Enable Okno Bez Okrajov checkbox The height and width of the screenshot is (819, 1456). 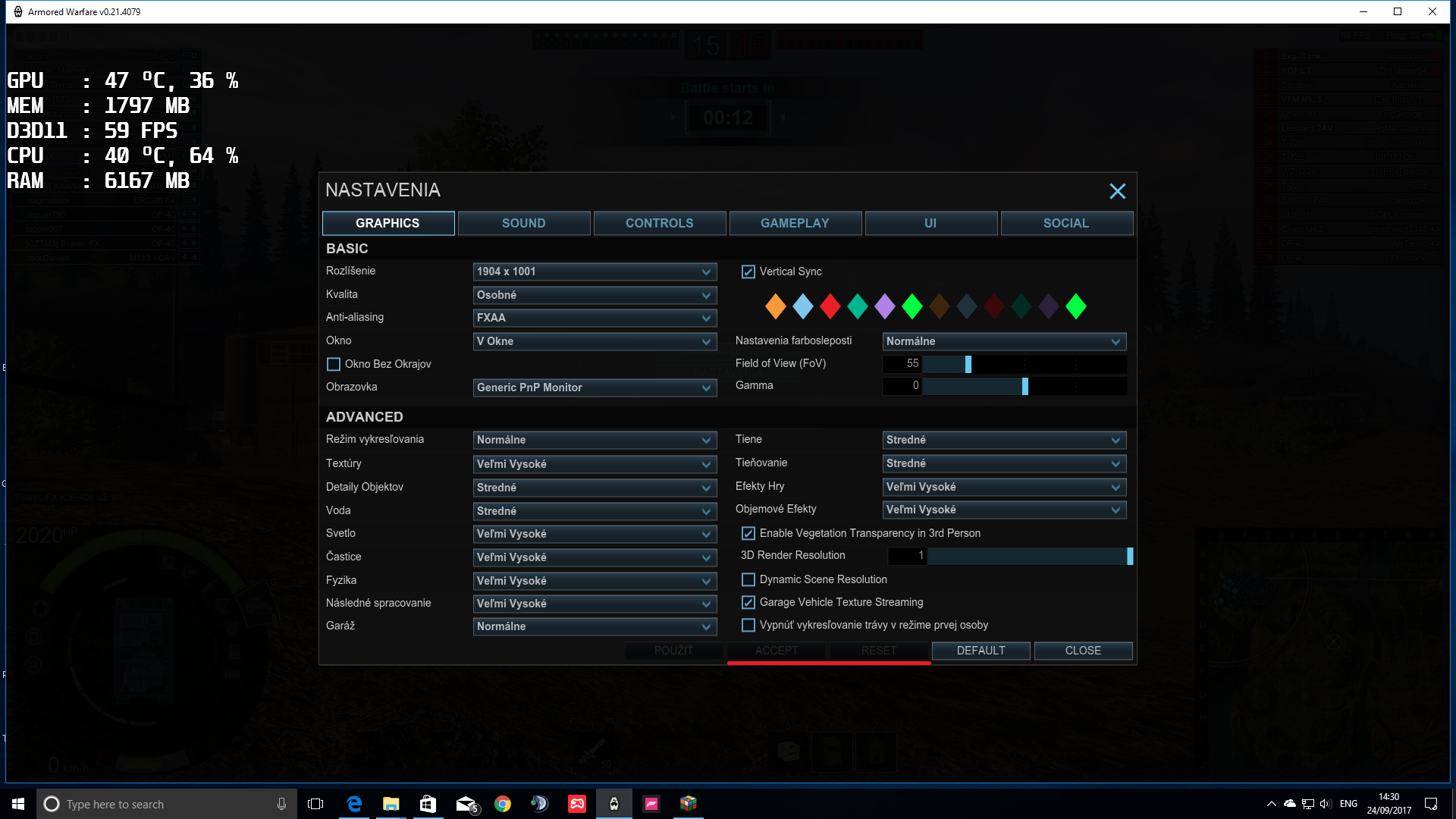point(333,364)
